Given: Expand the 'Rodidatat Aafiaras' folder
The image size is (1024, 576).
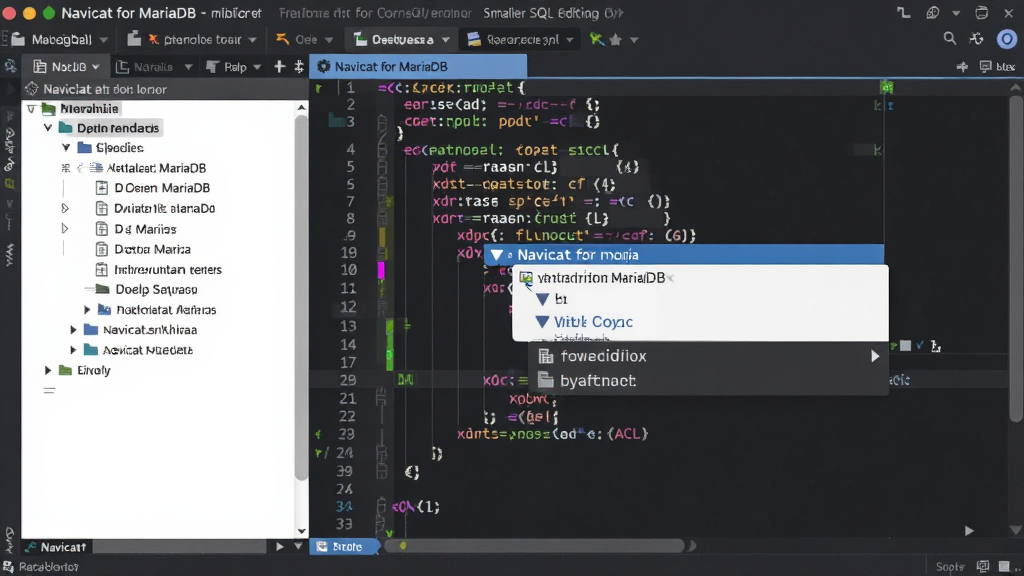Looking at the screenshot, I should [x=87, y=310].
